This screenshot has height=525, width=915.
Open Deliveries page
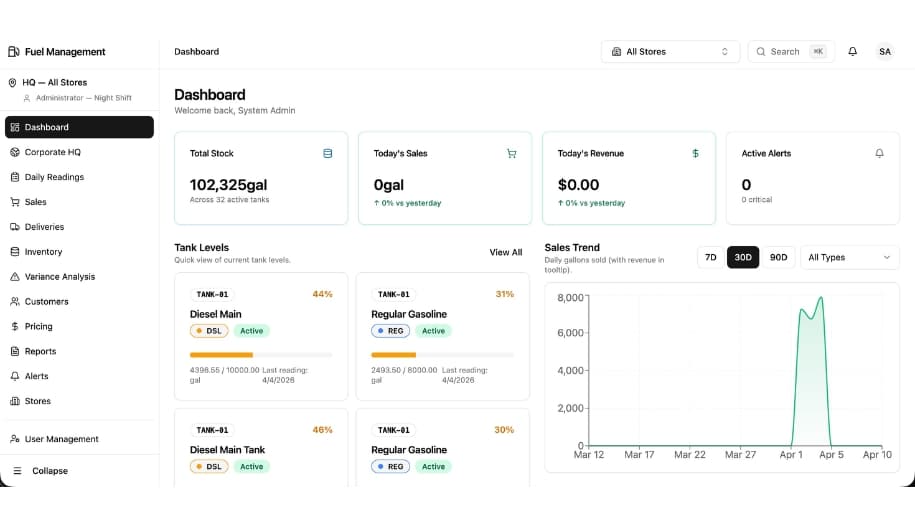[x=79, y=226]
